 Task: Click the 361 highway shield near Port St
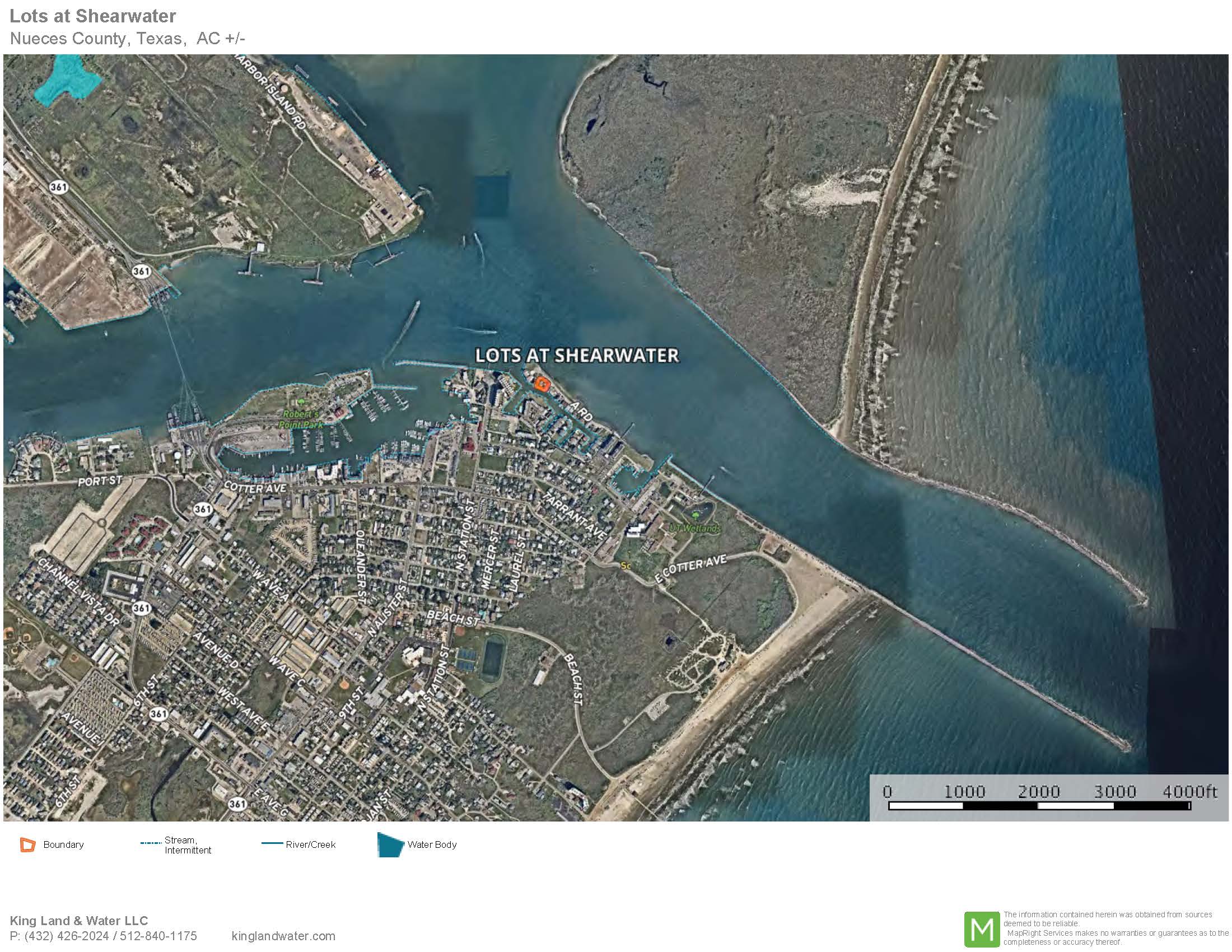203,509
